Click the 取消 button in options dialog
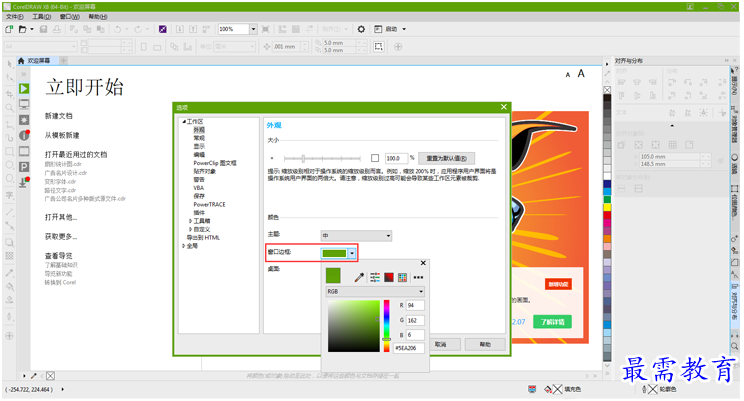This screenshot has height=401, width=744. 441,345
